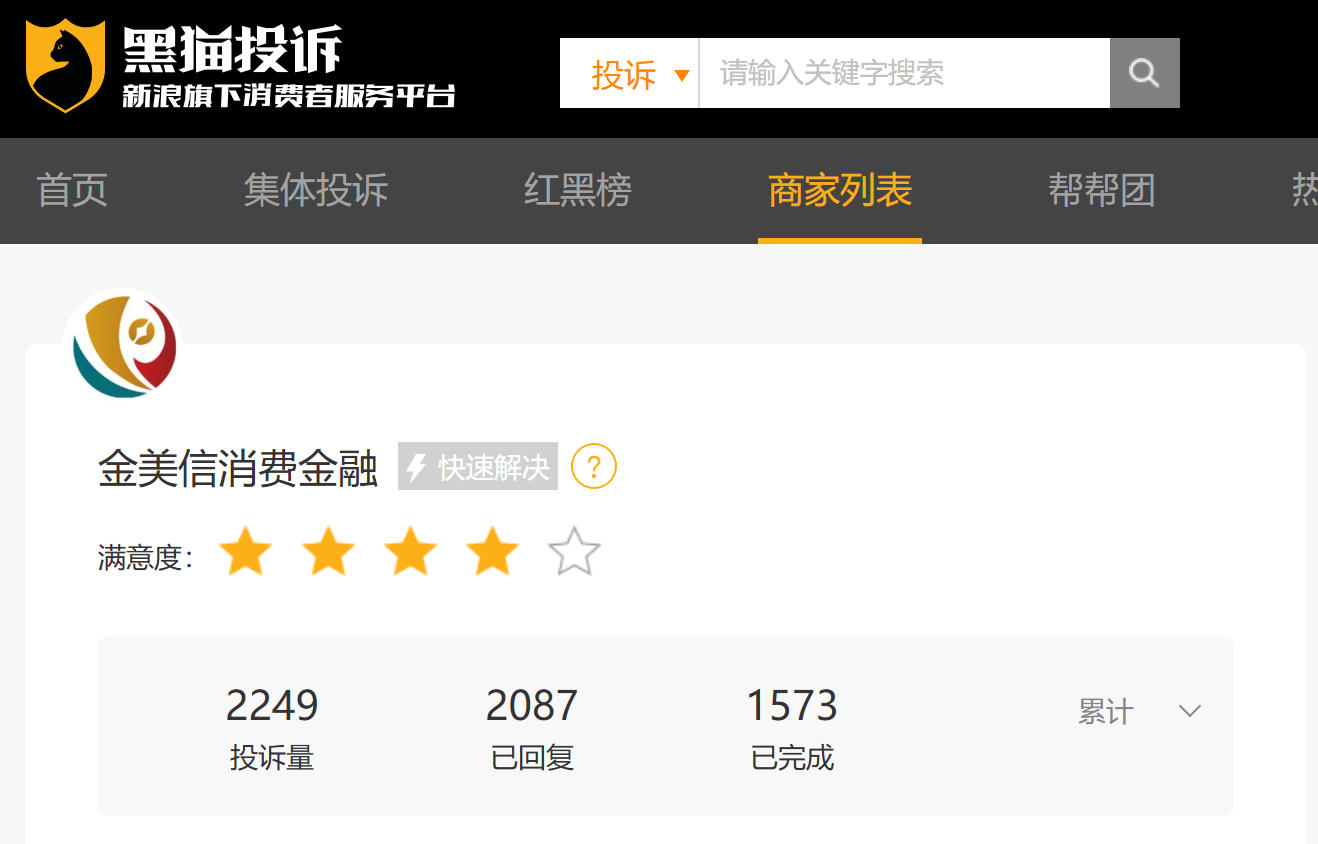Viewport: 1318px width, 844px height.
Task: Click the 金美信消费金融 merchant logo
Action: 124,348
